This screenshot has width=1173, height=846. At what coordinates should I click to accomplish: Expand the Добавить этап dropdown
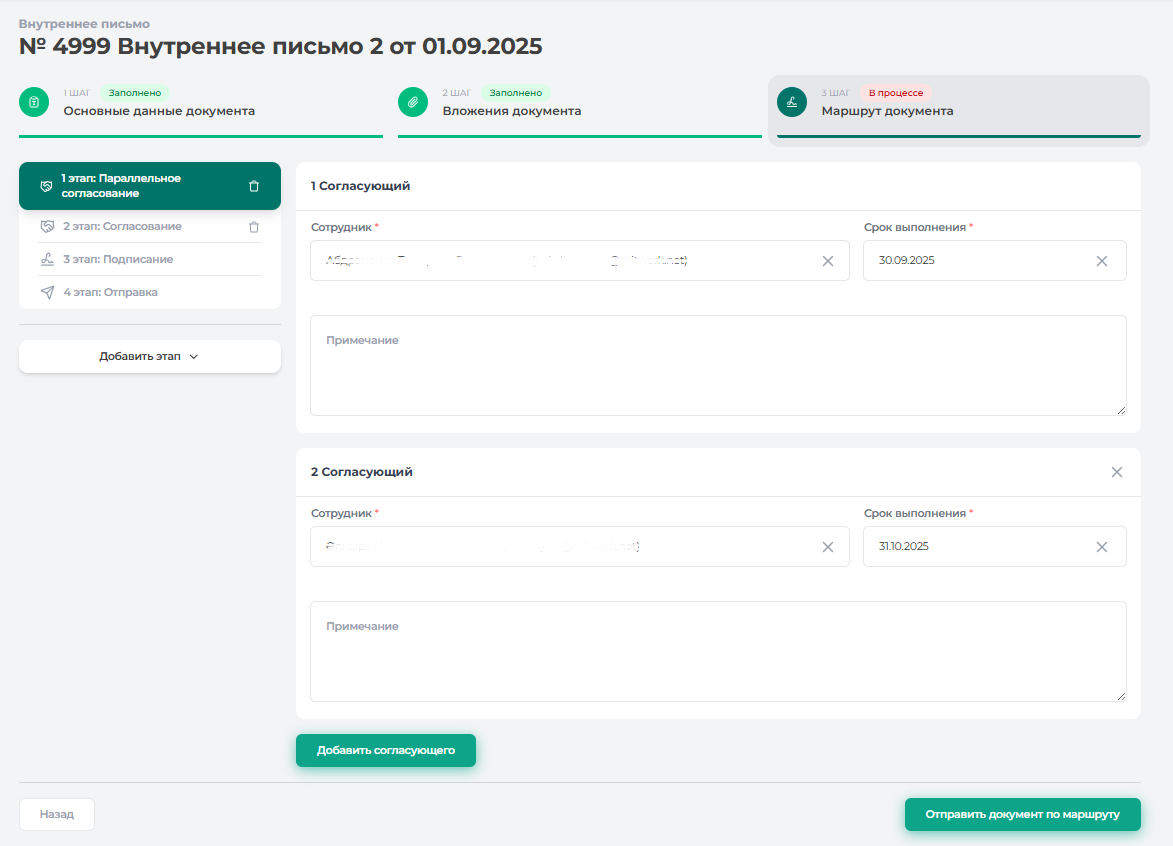click(x=150, y=357)
